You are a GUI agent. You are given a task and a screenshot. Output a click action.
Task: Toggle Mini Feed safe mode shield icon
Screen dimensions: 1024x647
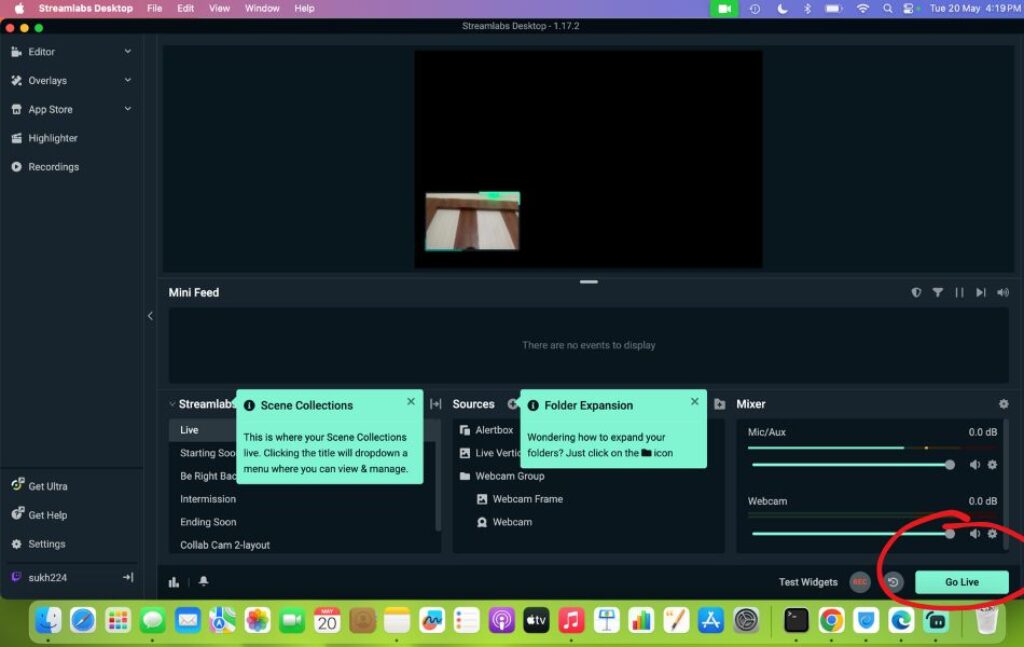pos(916,292)
